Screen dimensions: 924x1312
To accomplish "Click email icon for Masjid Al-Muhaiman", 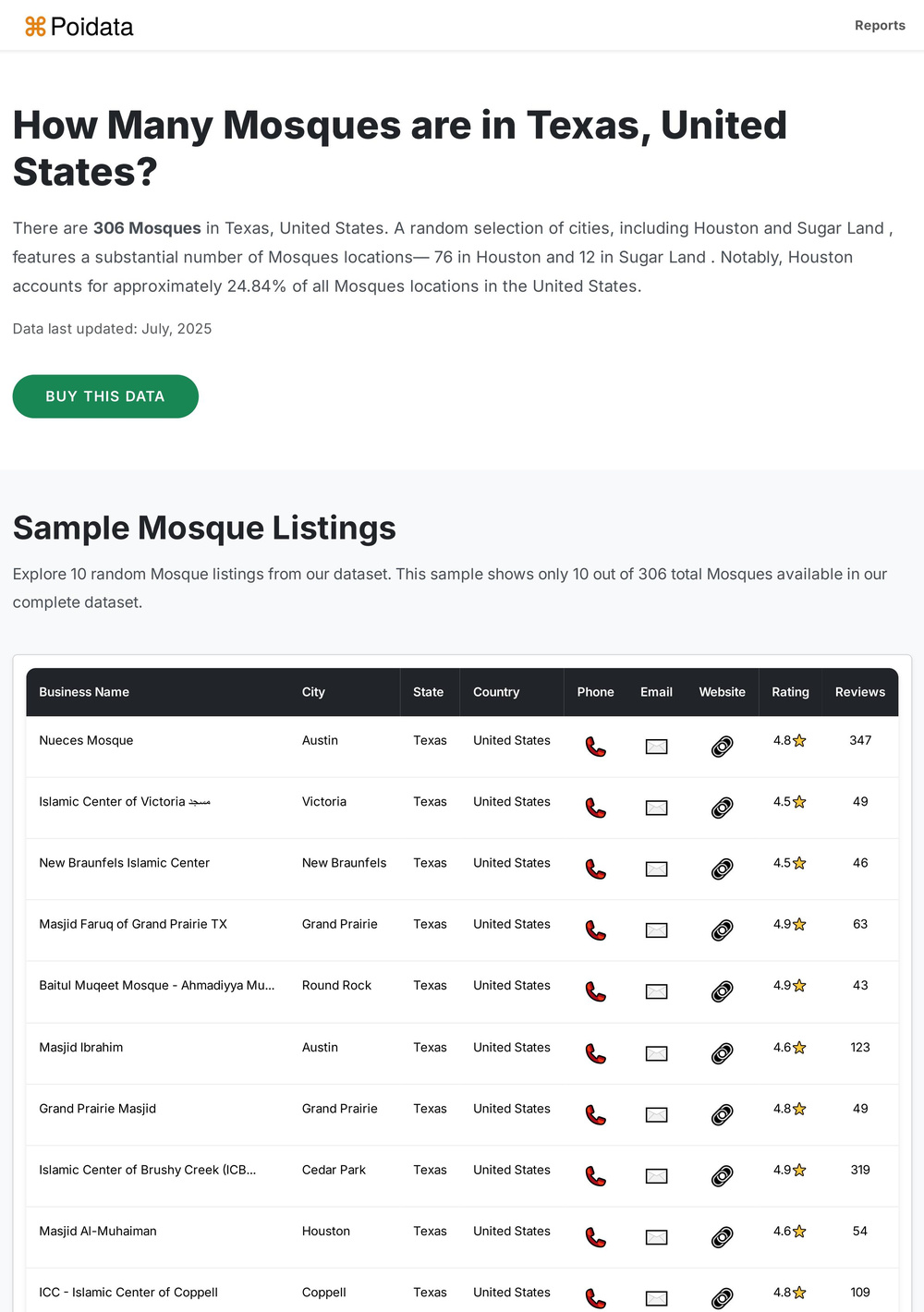I will pyautogui.click(x=656, y=1237).
